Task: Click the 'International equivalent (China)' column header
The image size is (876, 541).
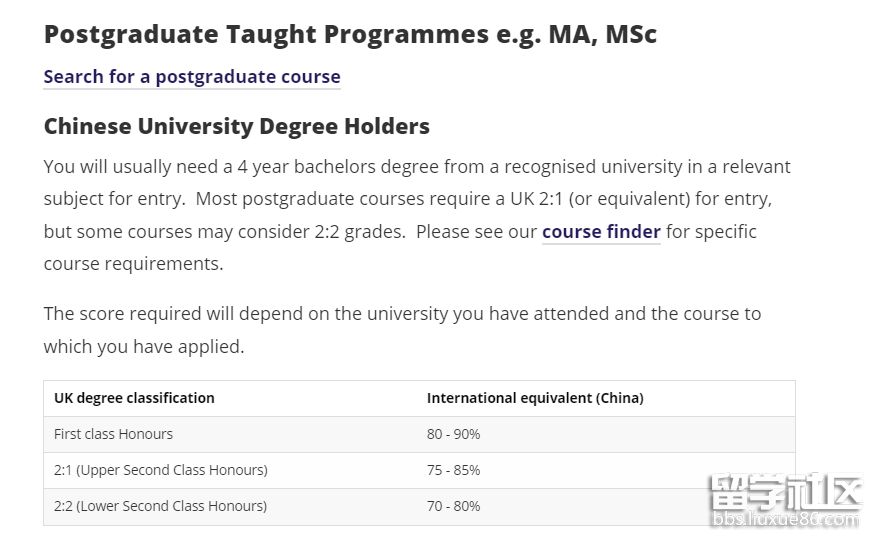Action: click(x=535, y=398)
